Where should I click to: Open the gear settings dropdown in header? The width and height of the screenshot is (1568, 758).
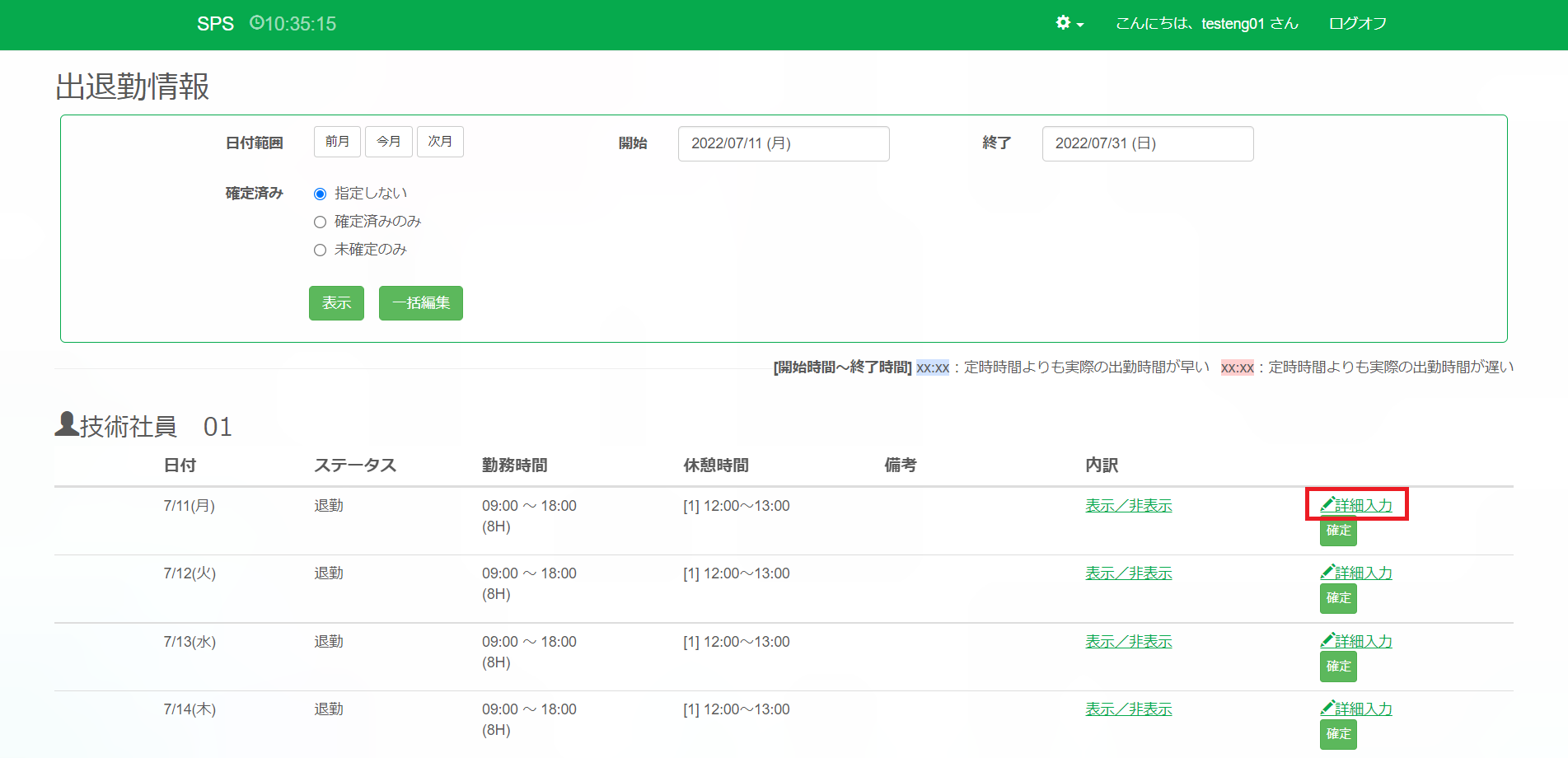tap(1069, 24)
